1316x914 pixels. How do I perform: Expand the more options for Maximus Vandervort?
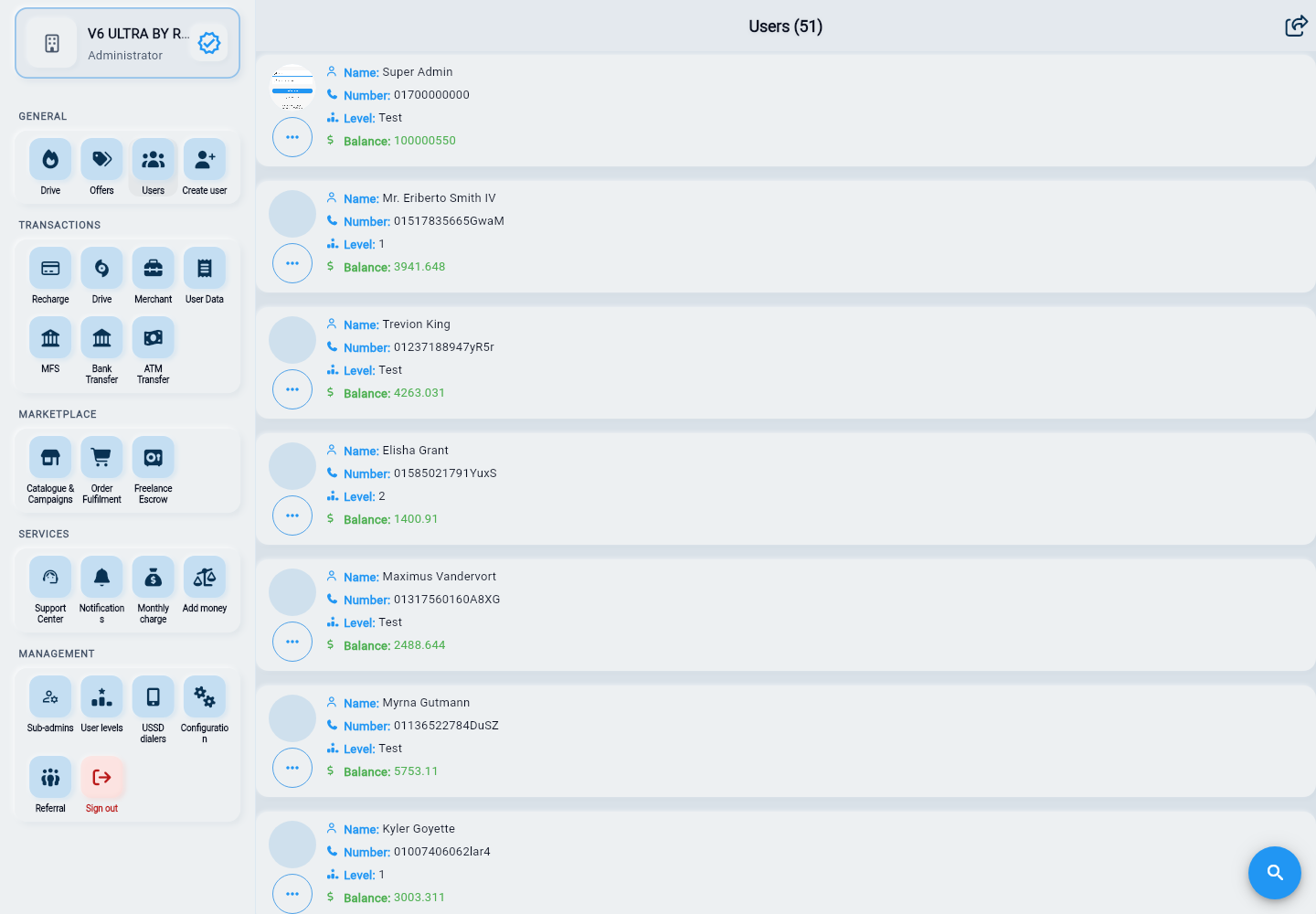[x=292, y=642]
